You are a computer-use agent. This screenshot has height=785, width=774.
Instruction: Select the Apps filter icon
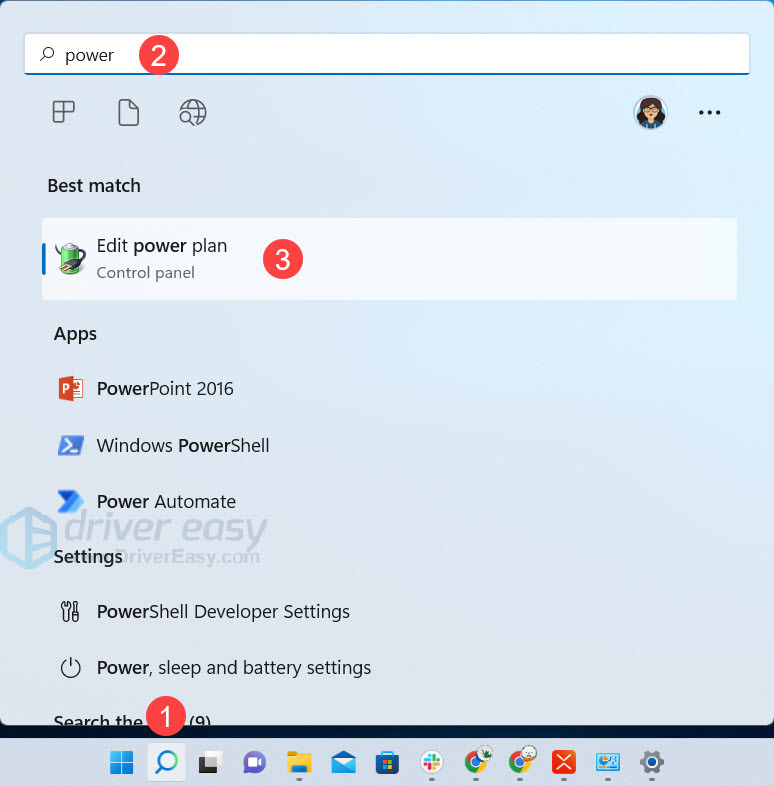(x=64, y=112)
